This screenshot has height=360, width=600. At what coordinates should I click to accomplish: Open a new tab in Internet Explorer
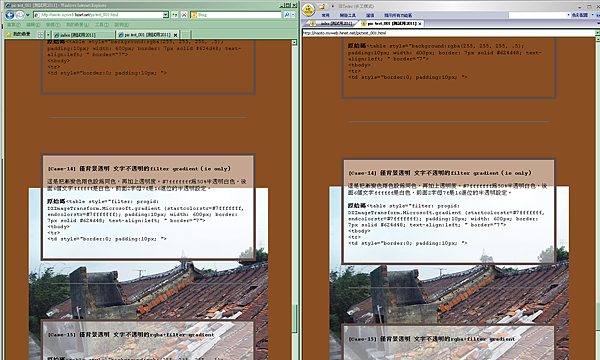pos(186,35)
